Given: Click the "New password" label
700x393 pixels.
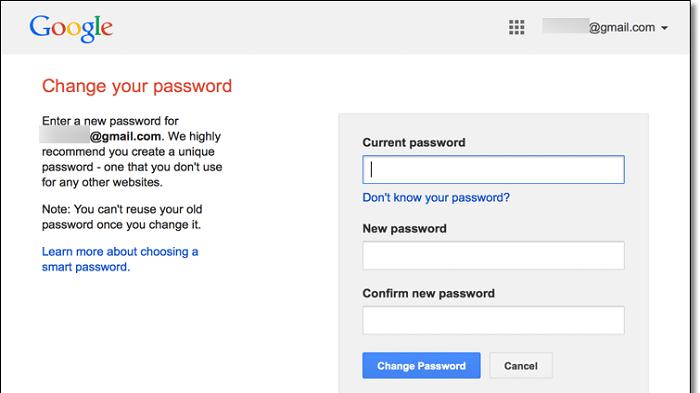Looking at the screenshot, I should pos(404,229).
